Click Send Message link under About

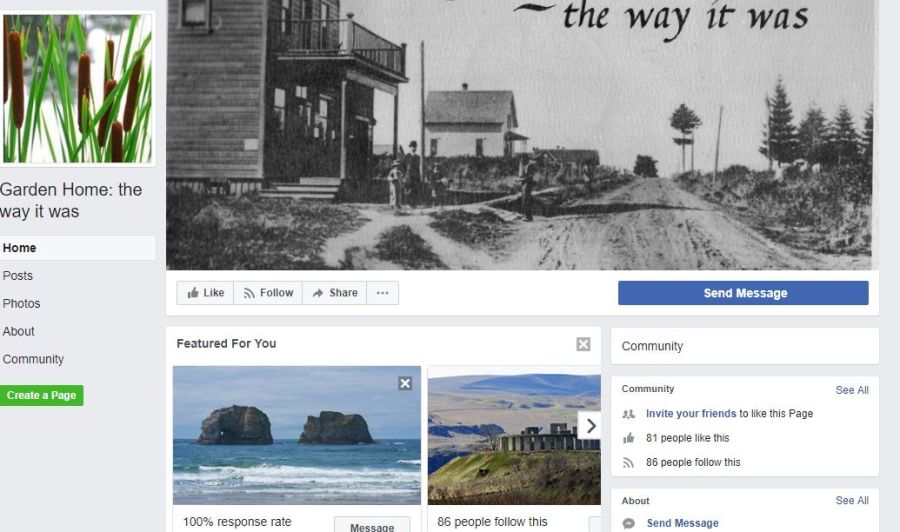coord(682,523)
